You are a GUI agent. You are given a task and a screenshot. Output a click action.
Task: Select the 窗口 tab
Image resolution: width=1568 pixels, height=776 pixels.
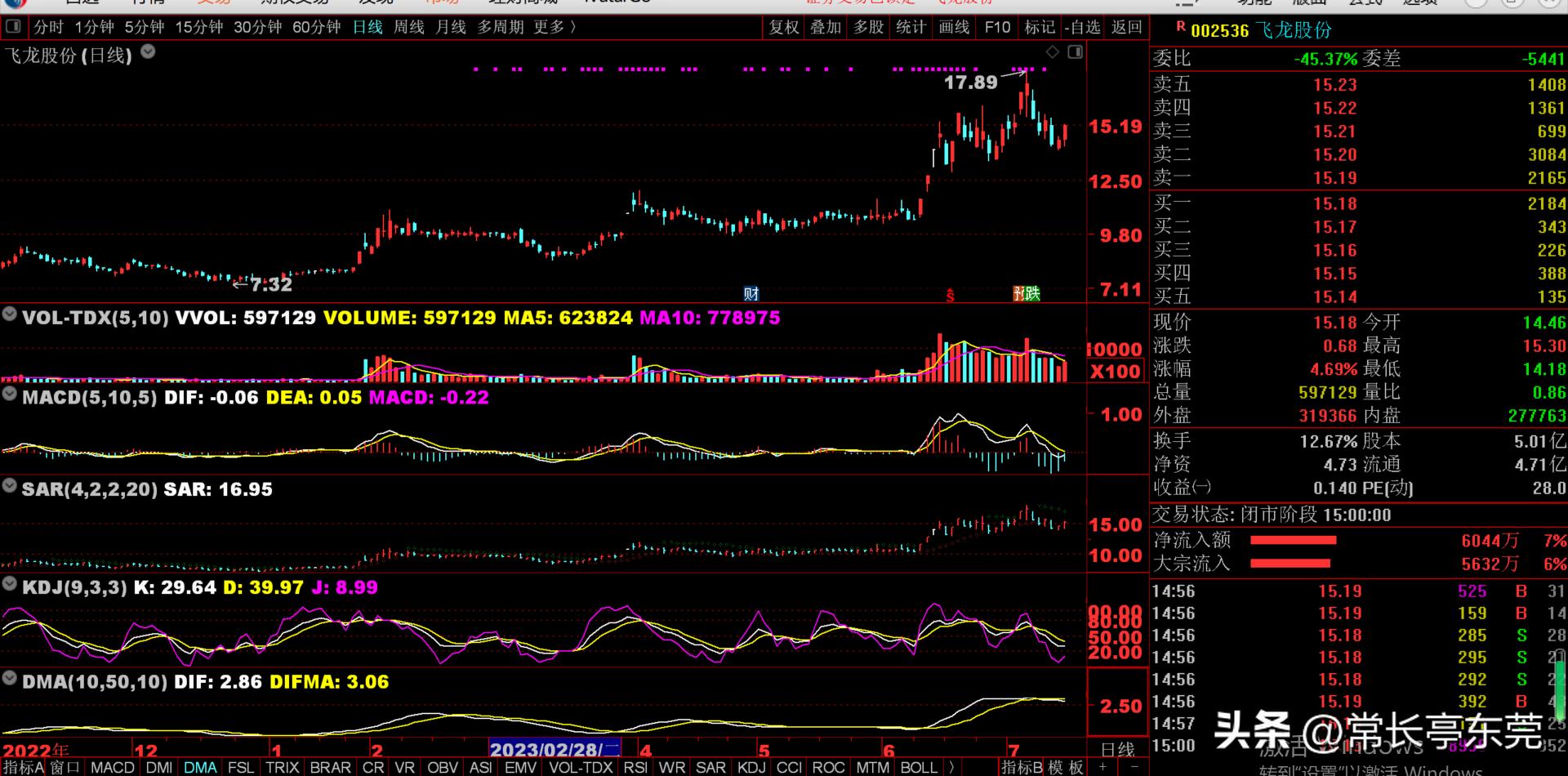[x=65, y=767]
